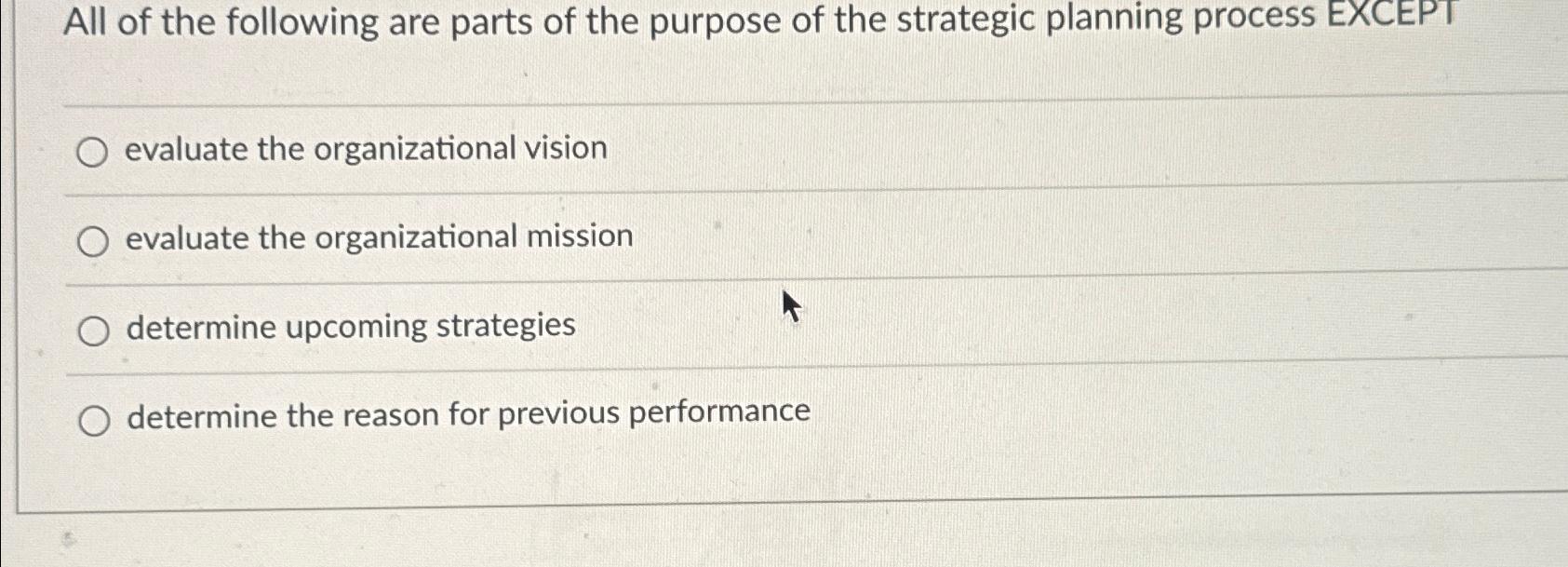Click the answer text 'evaluate the organizational vision'
1568x567 pixels.
click(x=367, y=147)
